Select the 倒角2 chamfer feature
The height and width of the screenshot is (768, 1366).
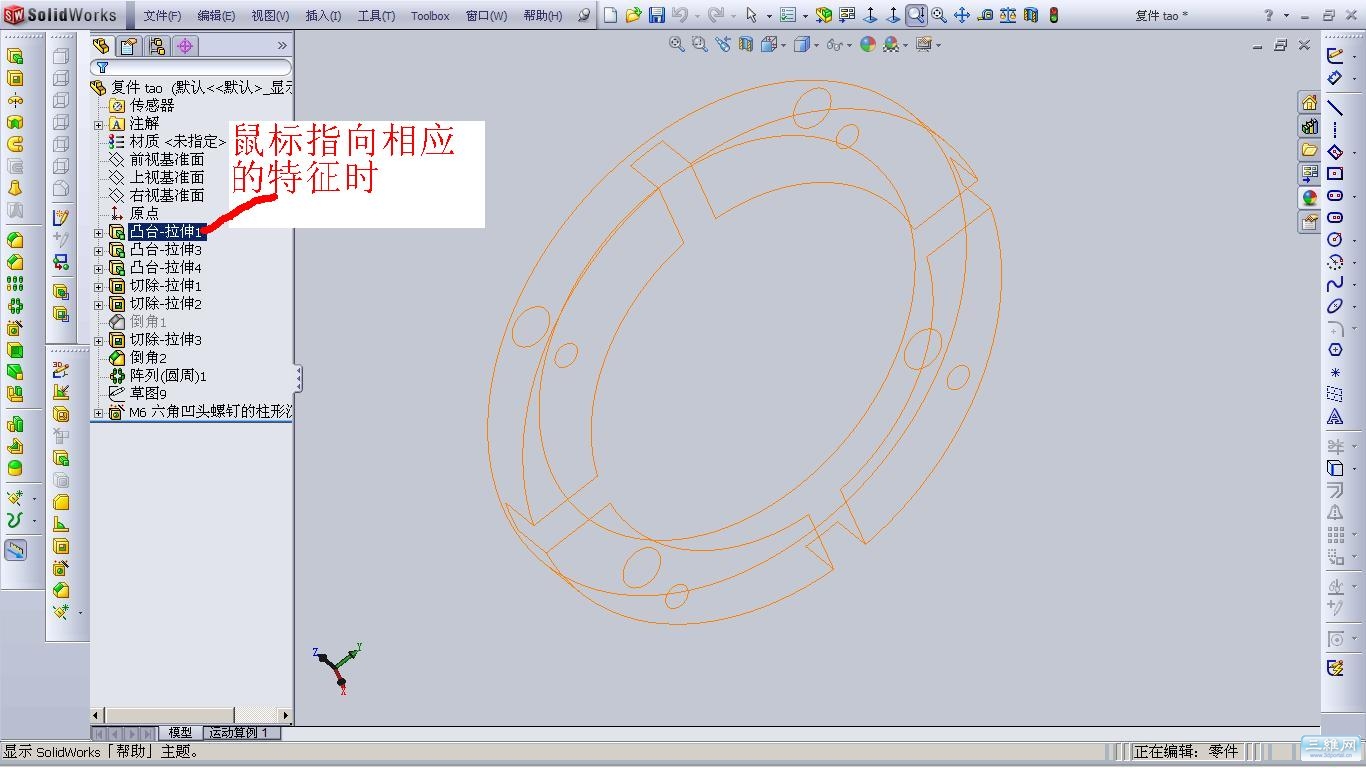click(148, 357)
